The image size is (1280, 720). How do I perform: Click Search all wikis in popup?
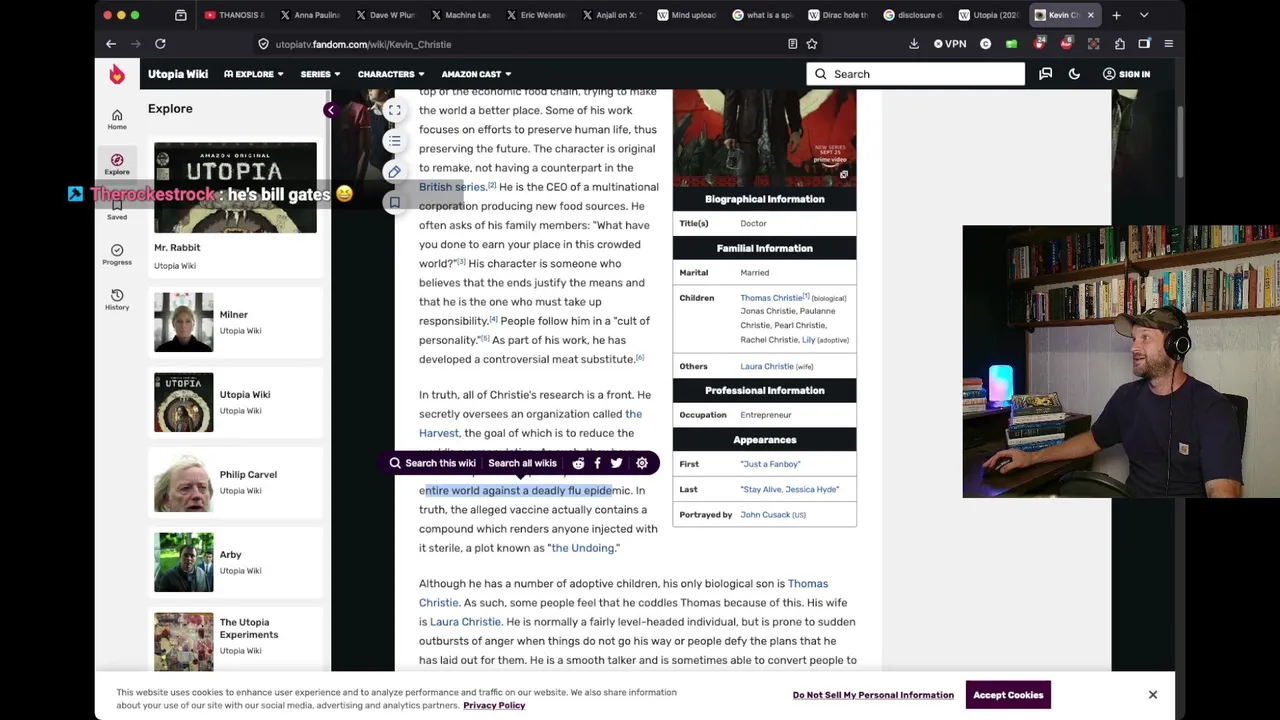coord(522,463)
